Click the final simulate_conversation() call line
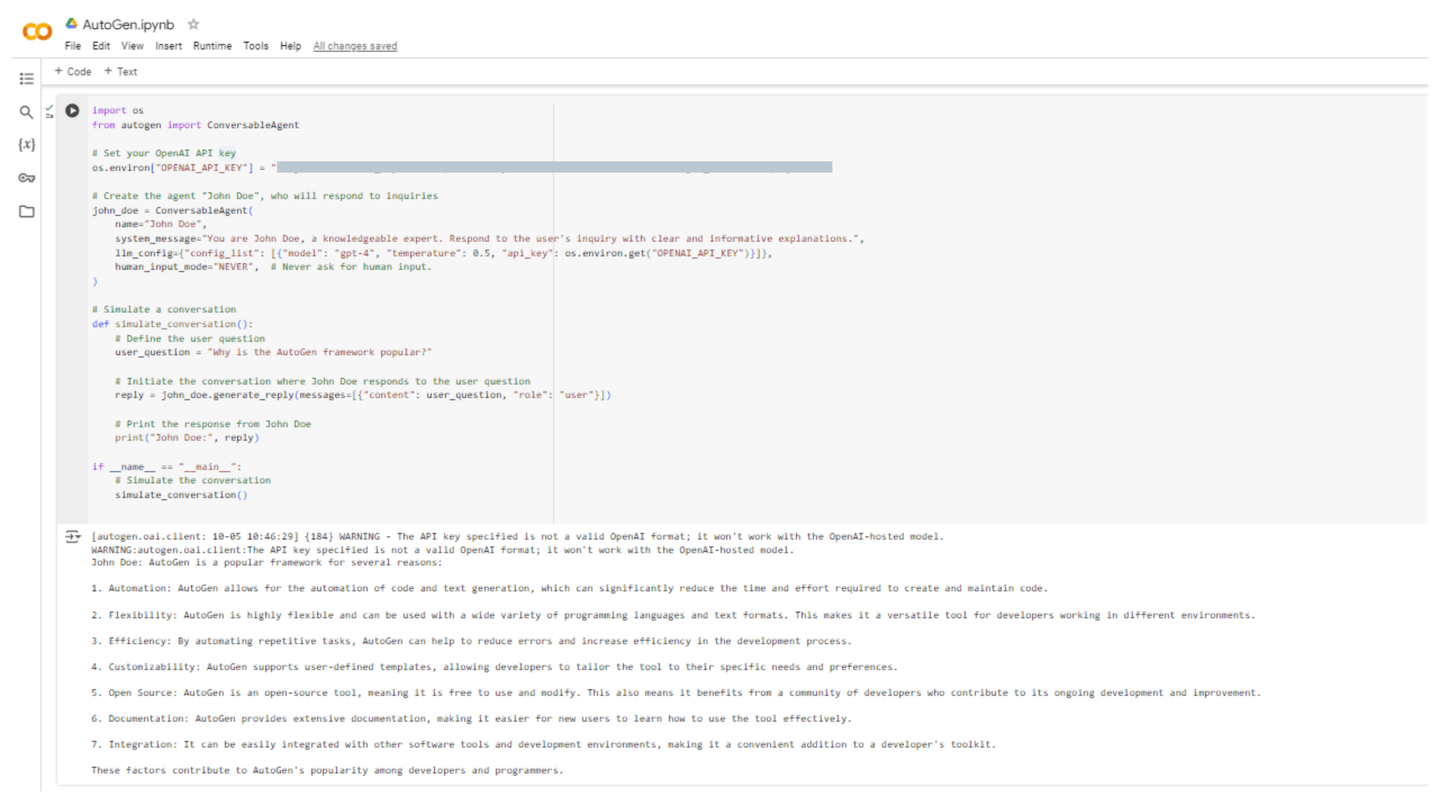Image resolution: width=1440 pixels, height=805 pixels. coord(181,495)
